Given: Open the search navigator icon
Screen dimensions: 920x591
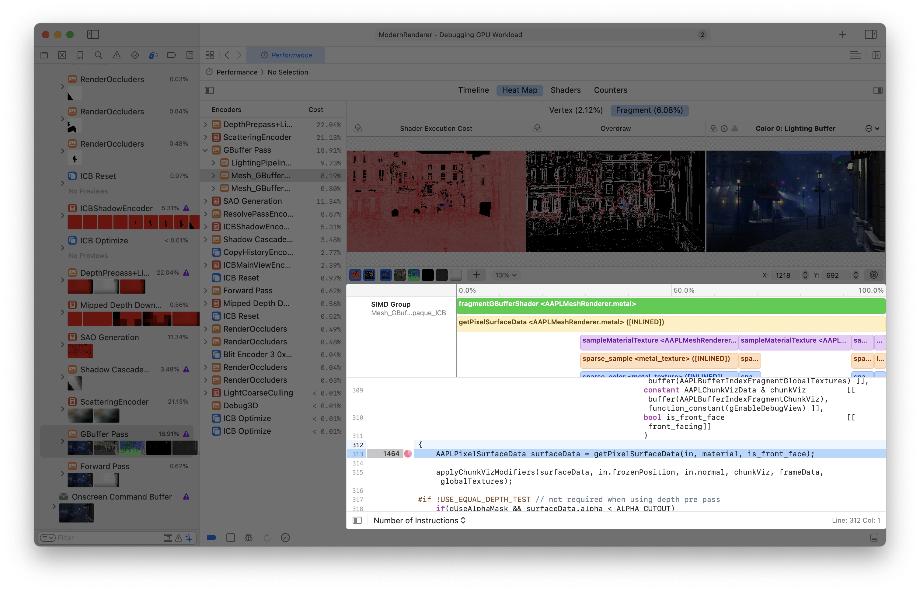Looking at the screenshot, I should 99,55.
